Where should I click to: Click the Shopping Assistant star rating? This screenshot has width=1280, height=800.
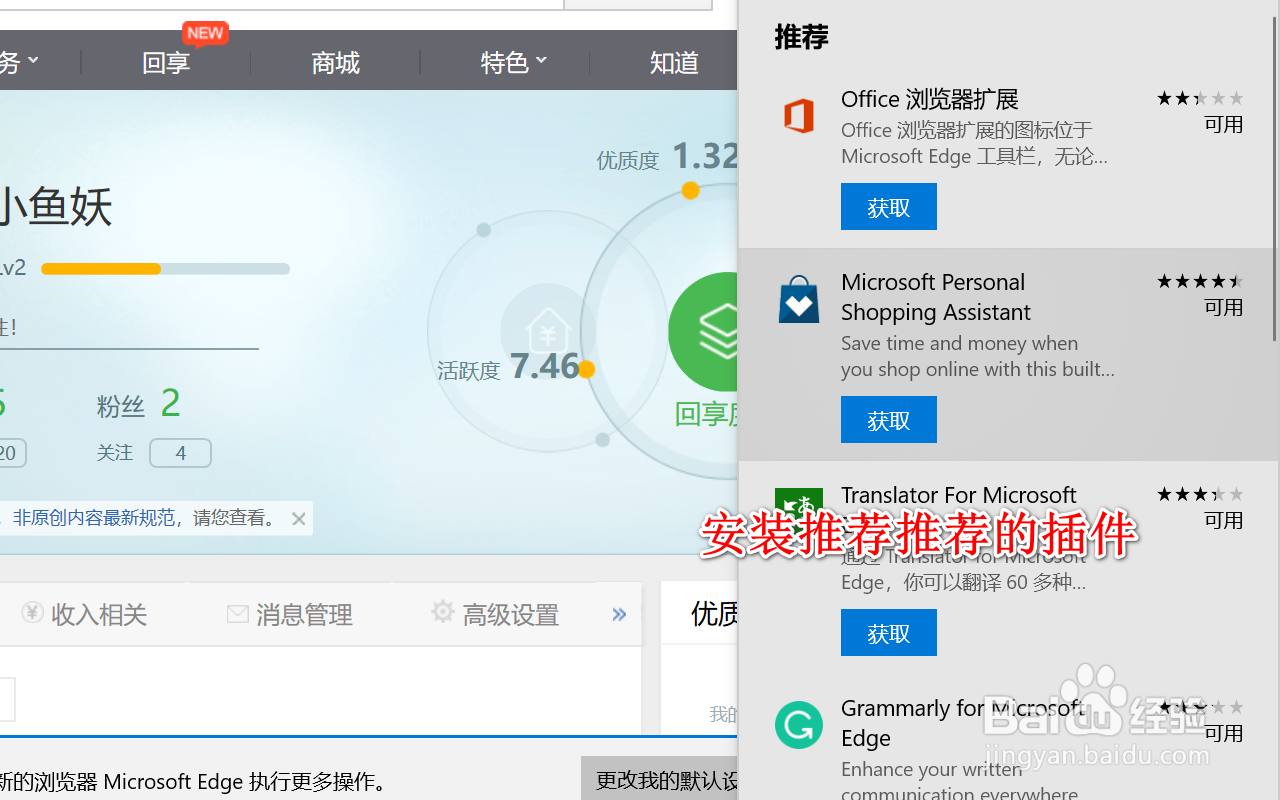click(1200, 281)
